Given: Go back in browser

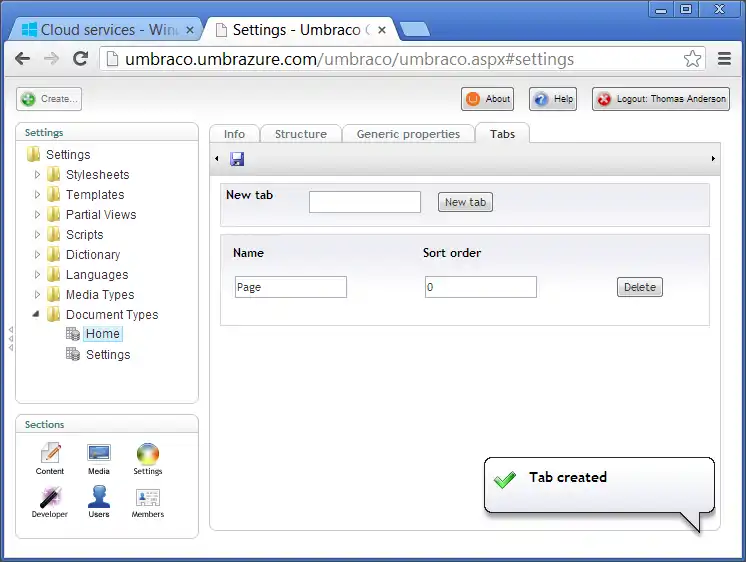Looking at the screenshot, I should [x=22, y=59].
